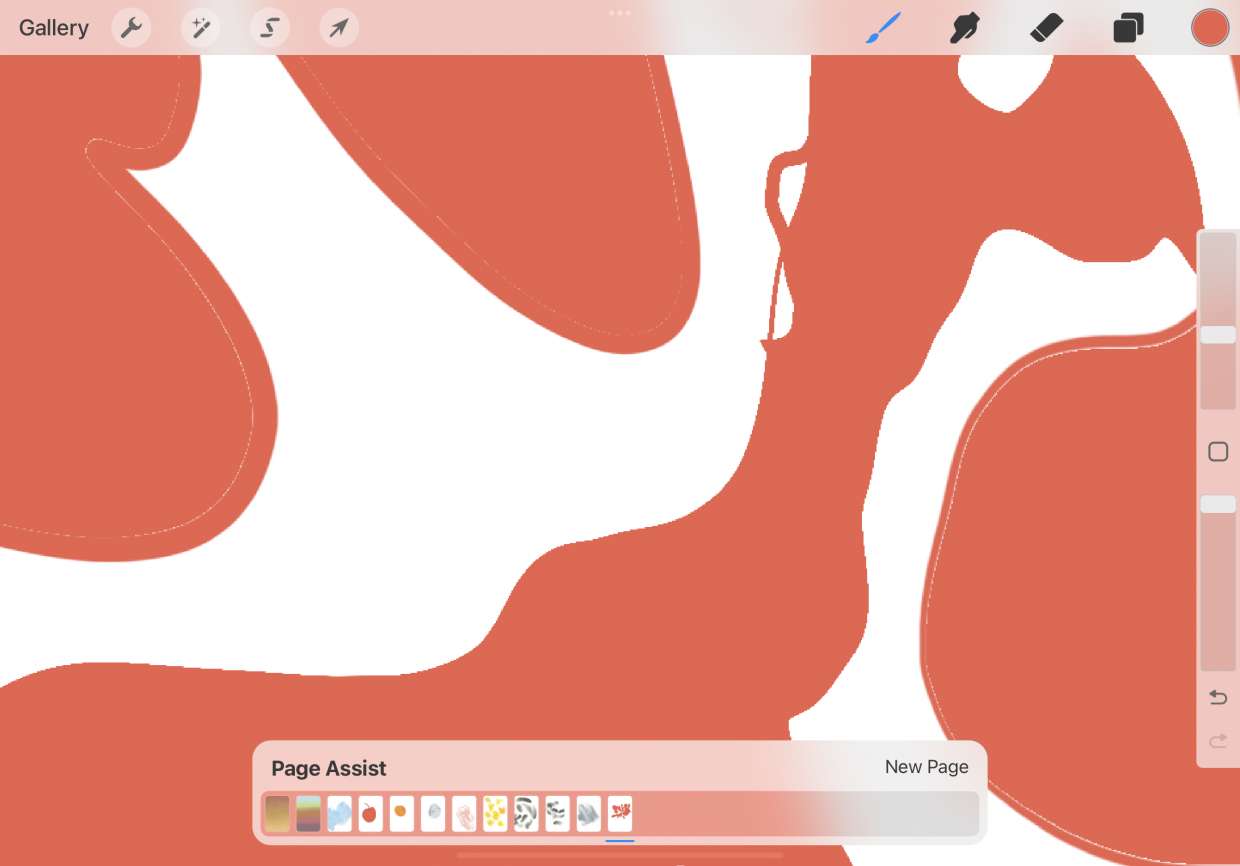
Task: Redo the last undone action
Action: (1218, 741)
